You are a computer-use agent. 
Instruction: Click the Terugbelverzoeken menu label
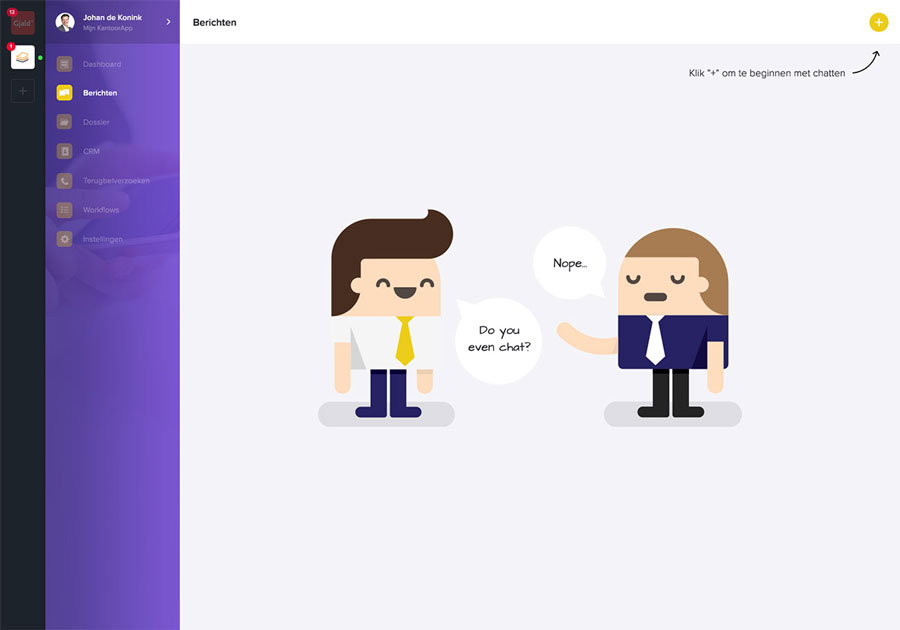pos(116,181)
